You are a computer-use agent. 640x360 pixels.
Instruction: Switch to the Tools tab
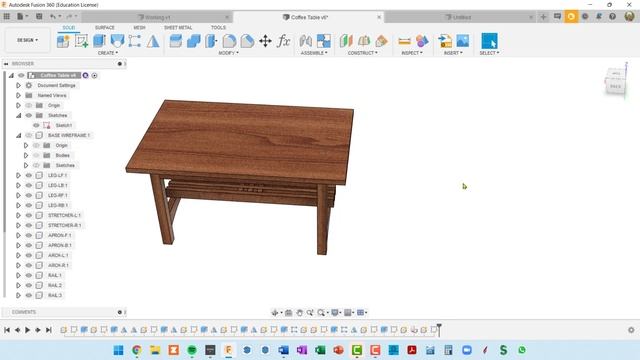click(218, 27)
